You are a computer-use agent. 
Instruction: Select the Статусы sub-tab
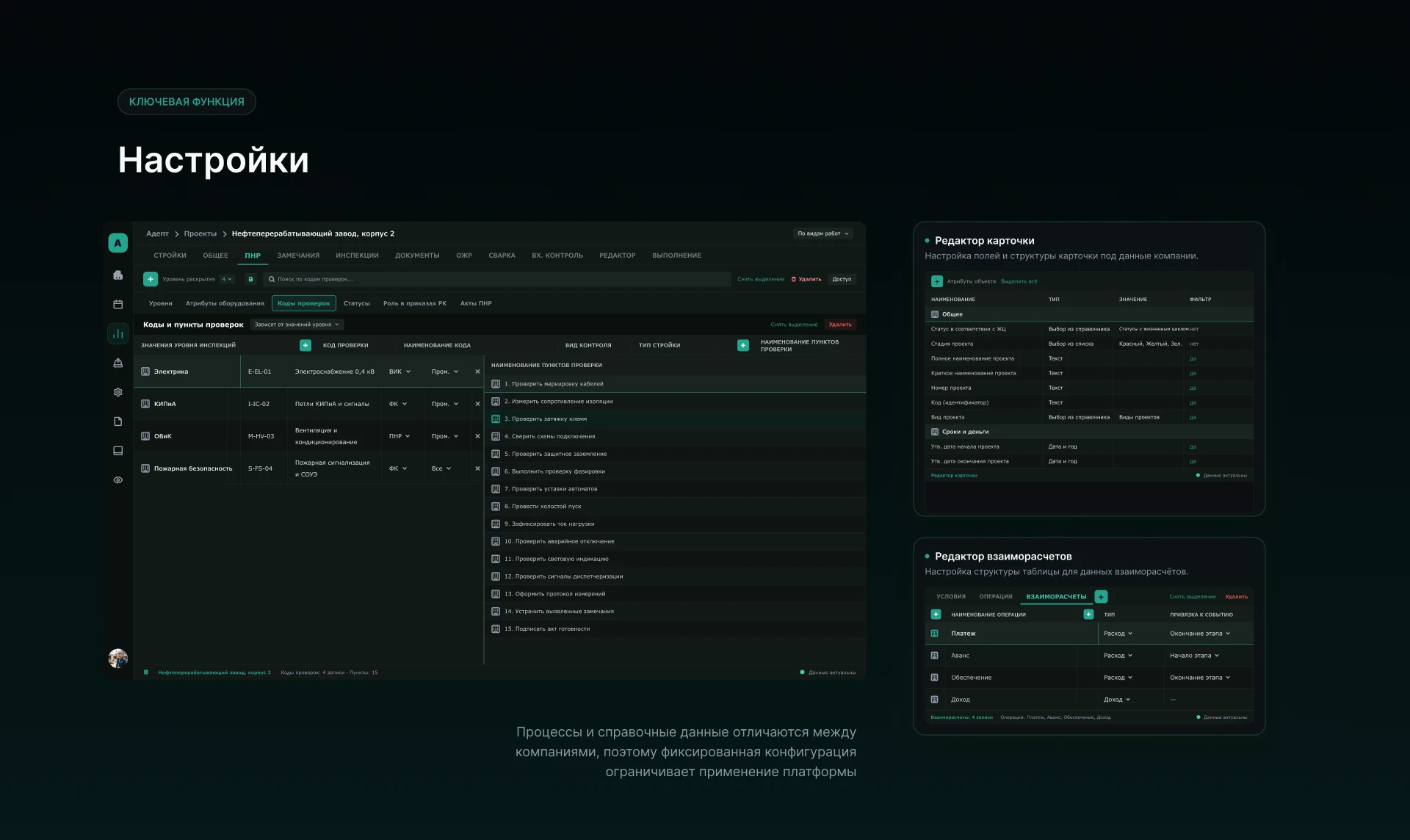coord(356,303)
